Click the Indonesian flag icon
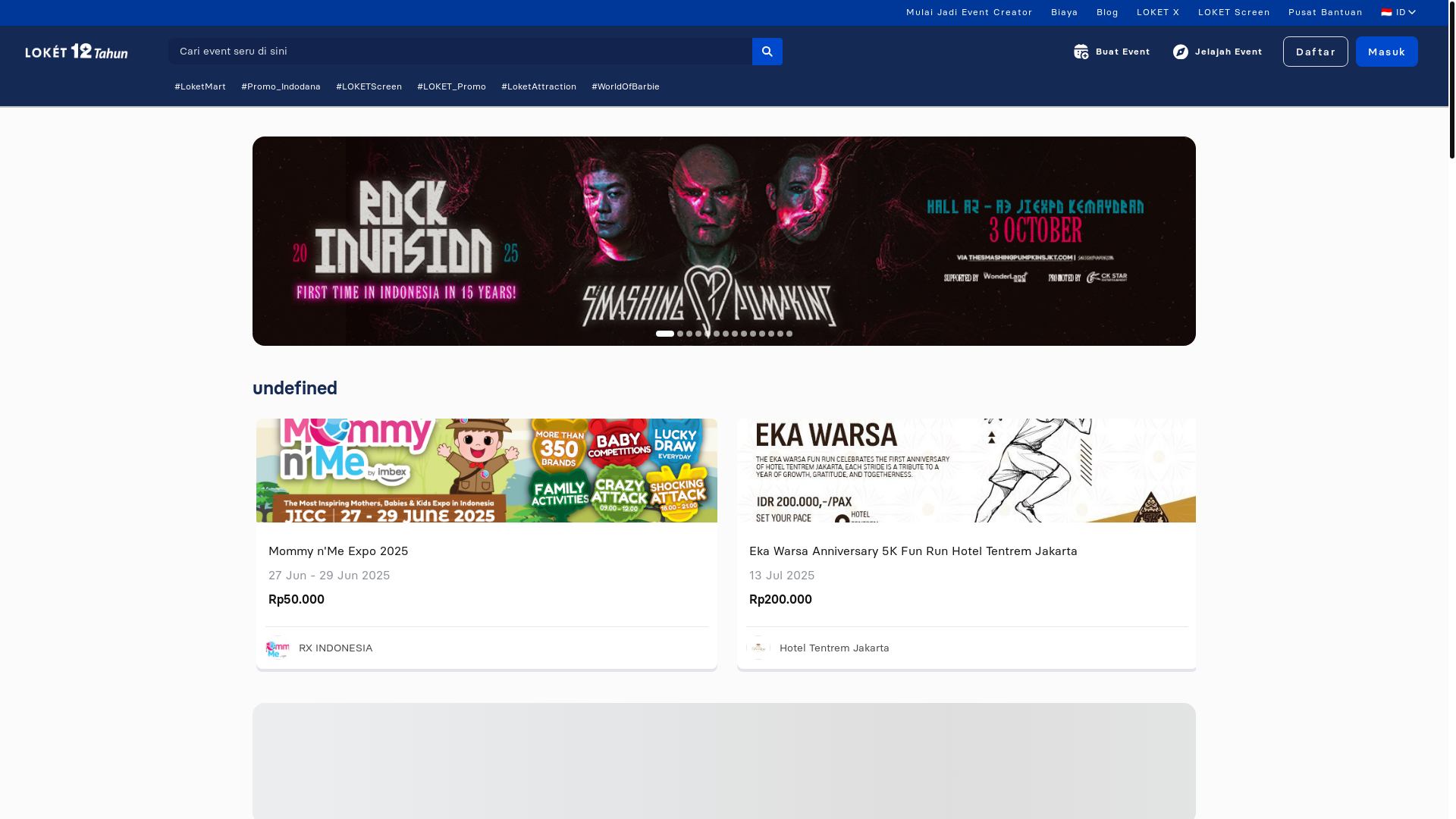This screenshot has height=819, width=1456. tap(1386, 12)
